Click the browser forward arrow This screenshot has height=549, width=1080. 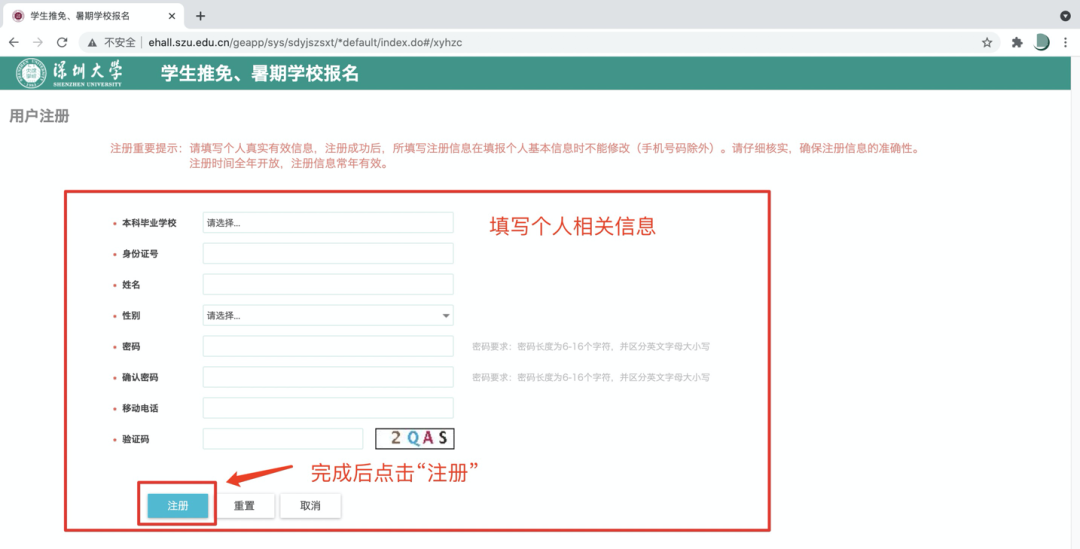point(38,42)
